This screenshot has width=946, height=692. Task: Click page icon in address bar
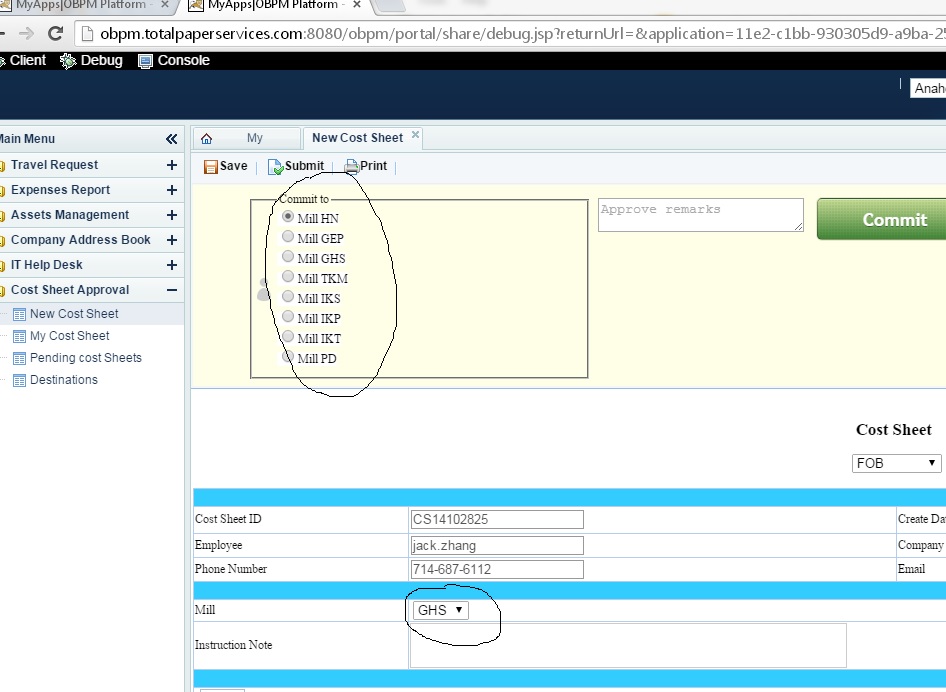tap(87, 34)
